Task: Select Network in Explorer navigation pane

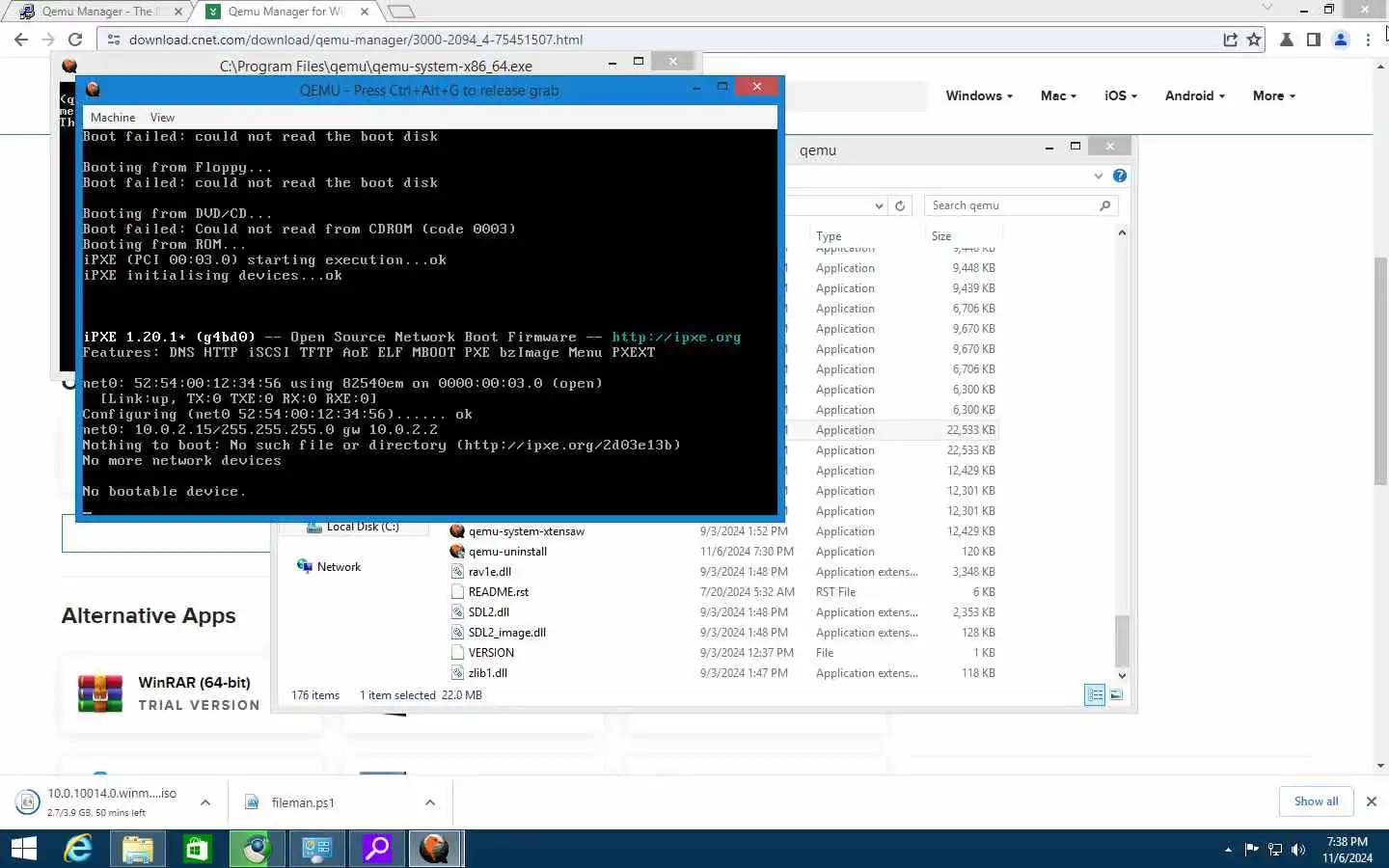Action: click(339, 567)
